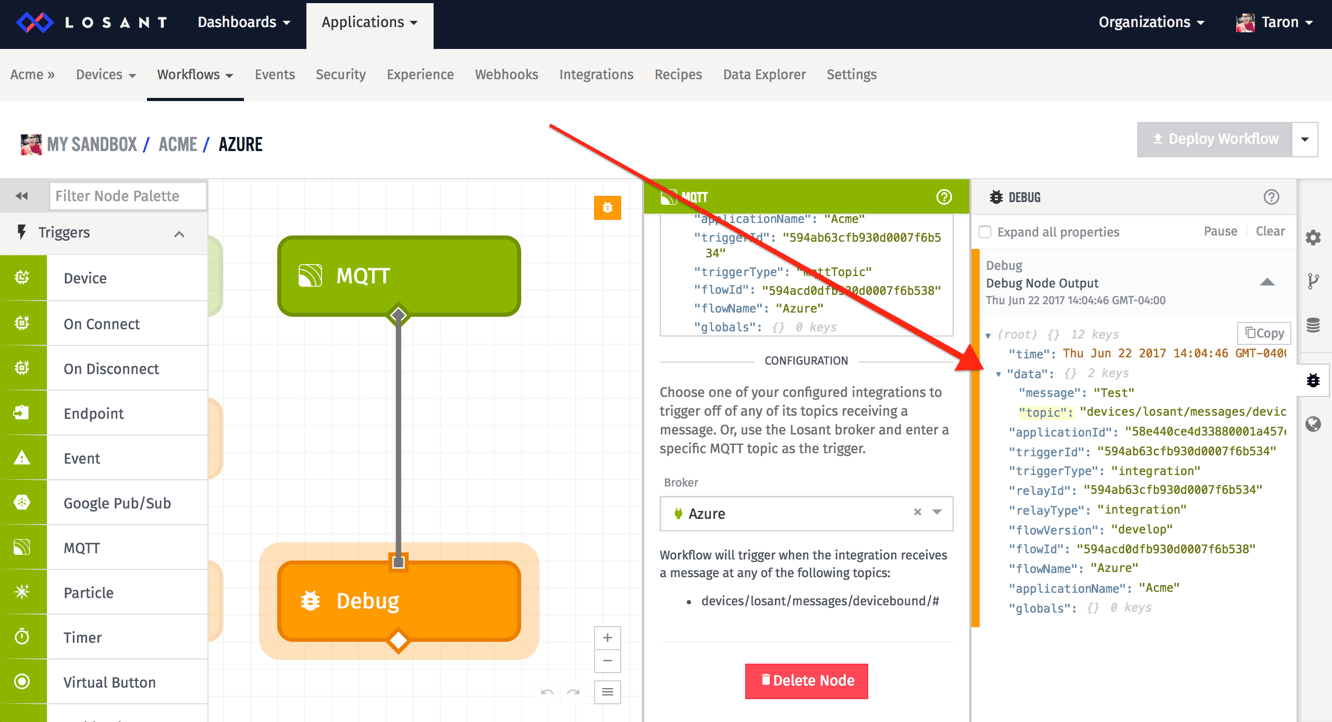
Task: Open the versions branch icon in right sidebar
Action: pyautogui.click(x=1313, y=282)
